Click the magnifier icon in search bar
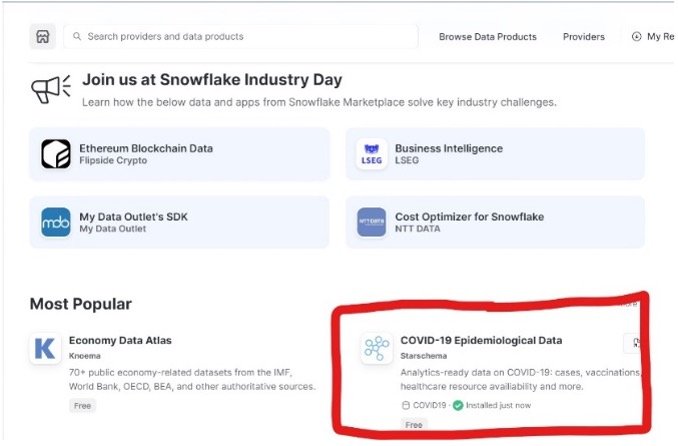 point(77,36)
